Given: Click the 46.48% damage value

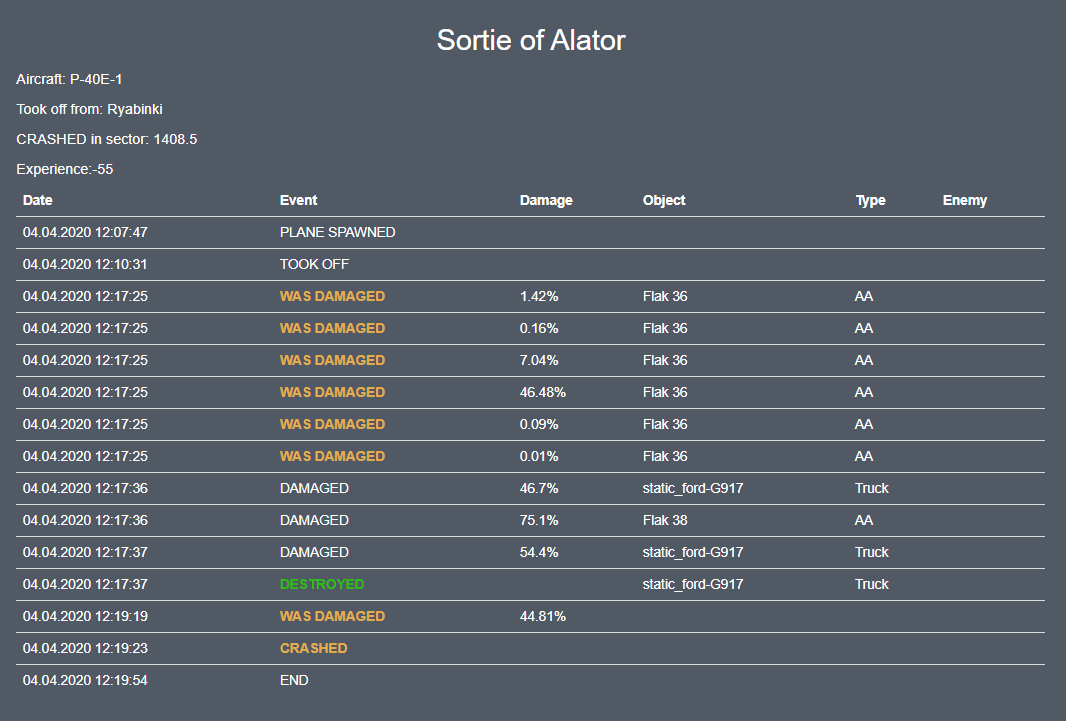Looking at the screenshot, I should click(543, 392).
